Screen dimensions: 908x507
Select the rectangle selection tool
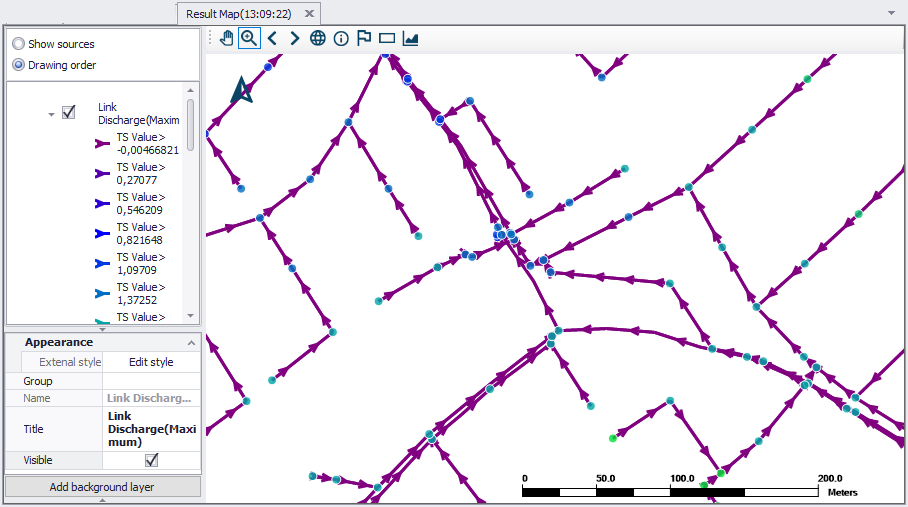387,38
